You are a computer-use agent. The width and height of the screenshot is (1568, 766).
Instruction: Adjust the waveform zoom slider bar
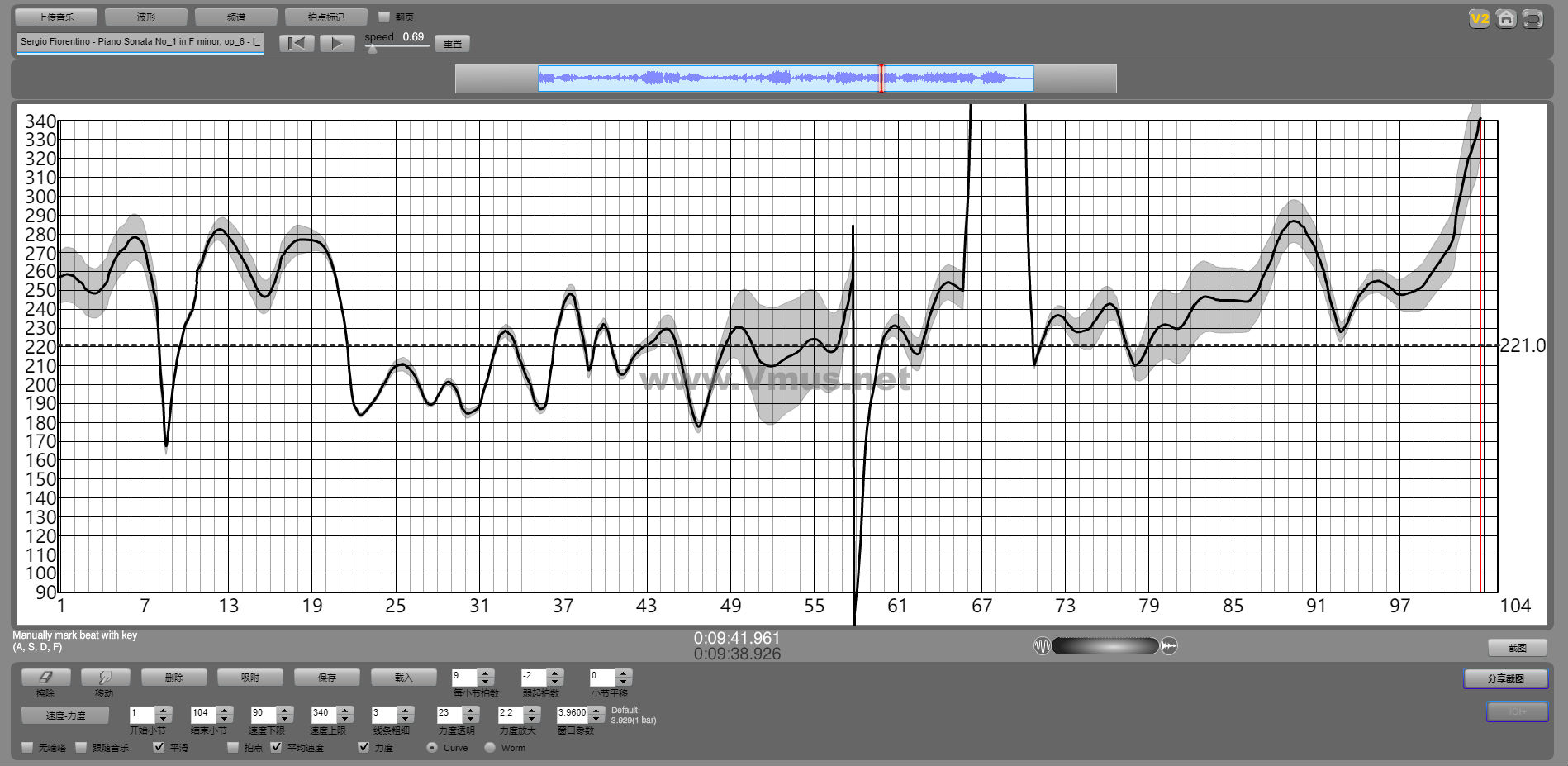[1105, 646]
